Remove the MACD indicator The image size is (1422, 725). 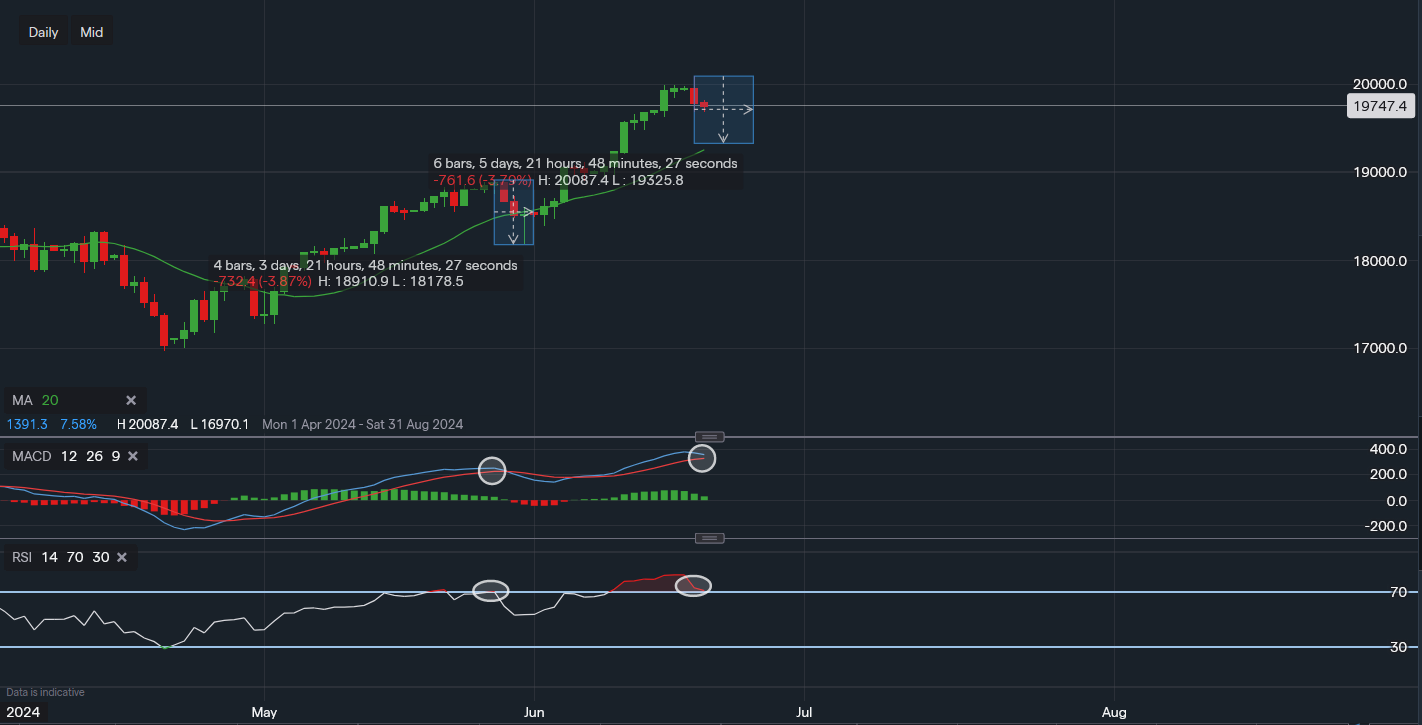pyautogui.click(x=135, y=455)
